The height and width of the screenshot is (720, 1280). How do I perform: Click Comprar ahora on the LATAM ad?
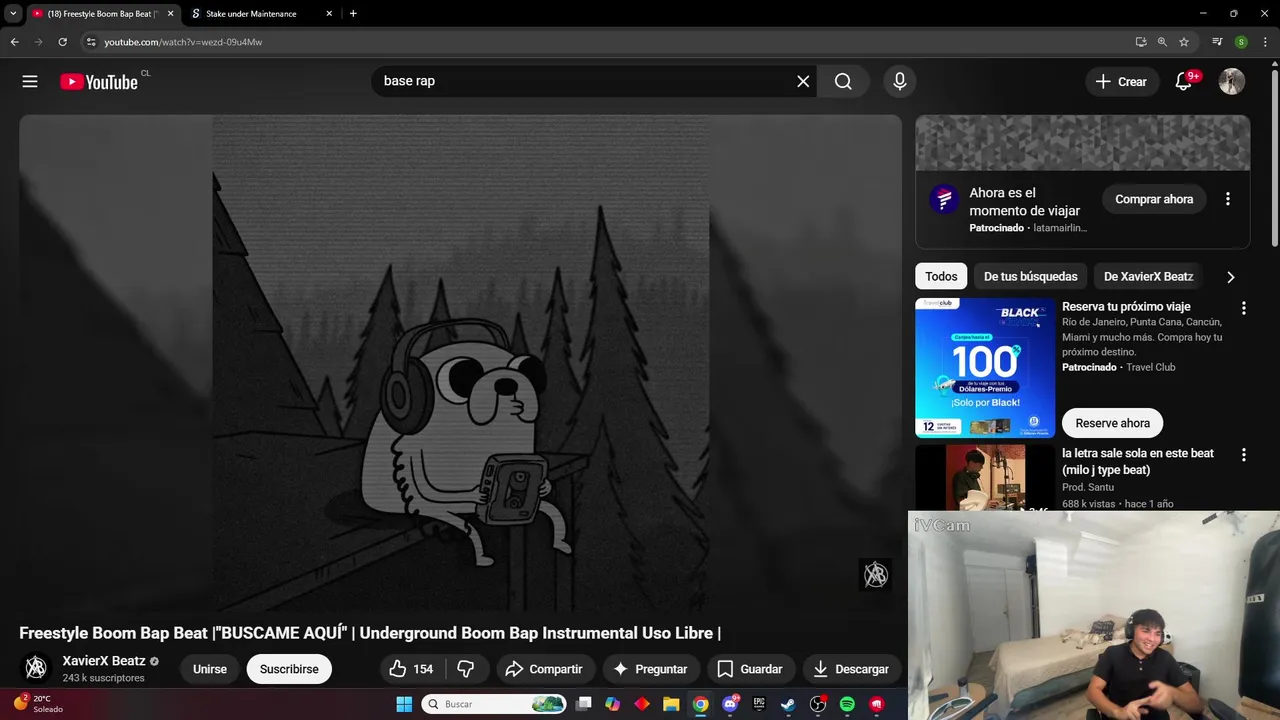1154,199
